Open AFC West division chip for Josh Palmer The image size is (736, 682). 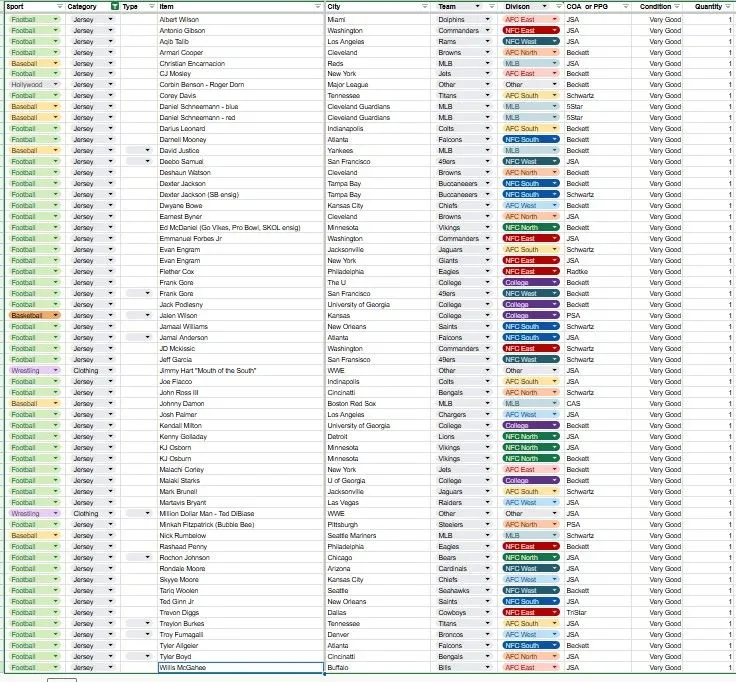tap(531, 414)
